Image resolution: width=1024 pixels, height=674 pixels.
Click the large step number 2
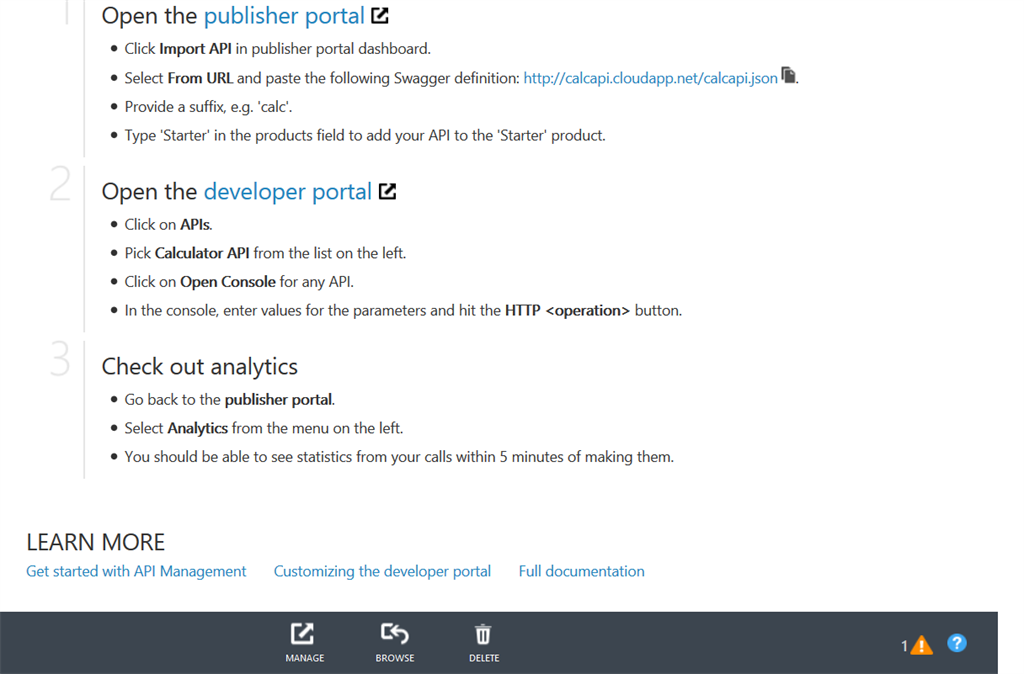(x=60, y=186)
